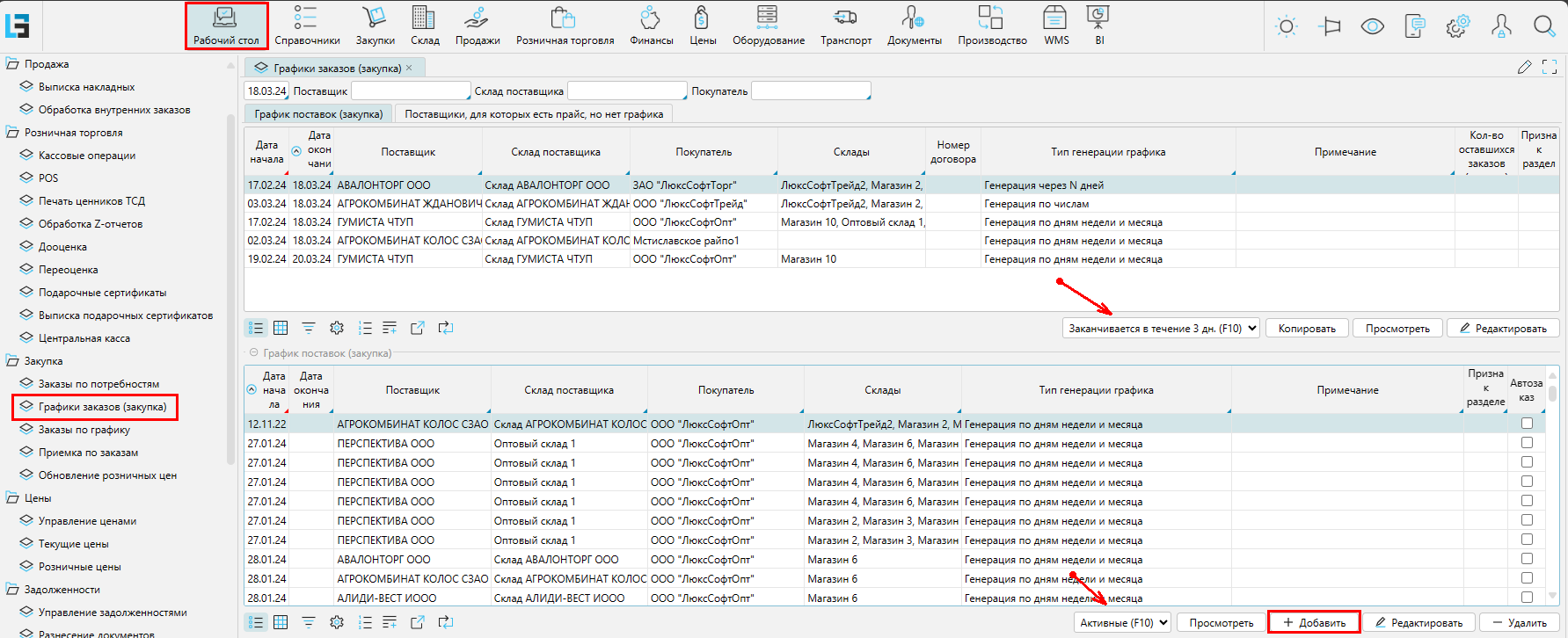Open 'Заказы по графику' in sidebar
The image size is (1568, 638).
(84, 430)
